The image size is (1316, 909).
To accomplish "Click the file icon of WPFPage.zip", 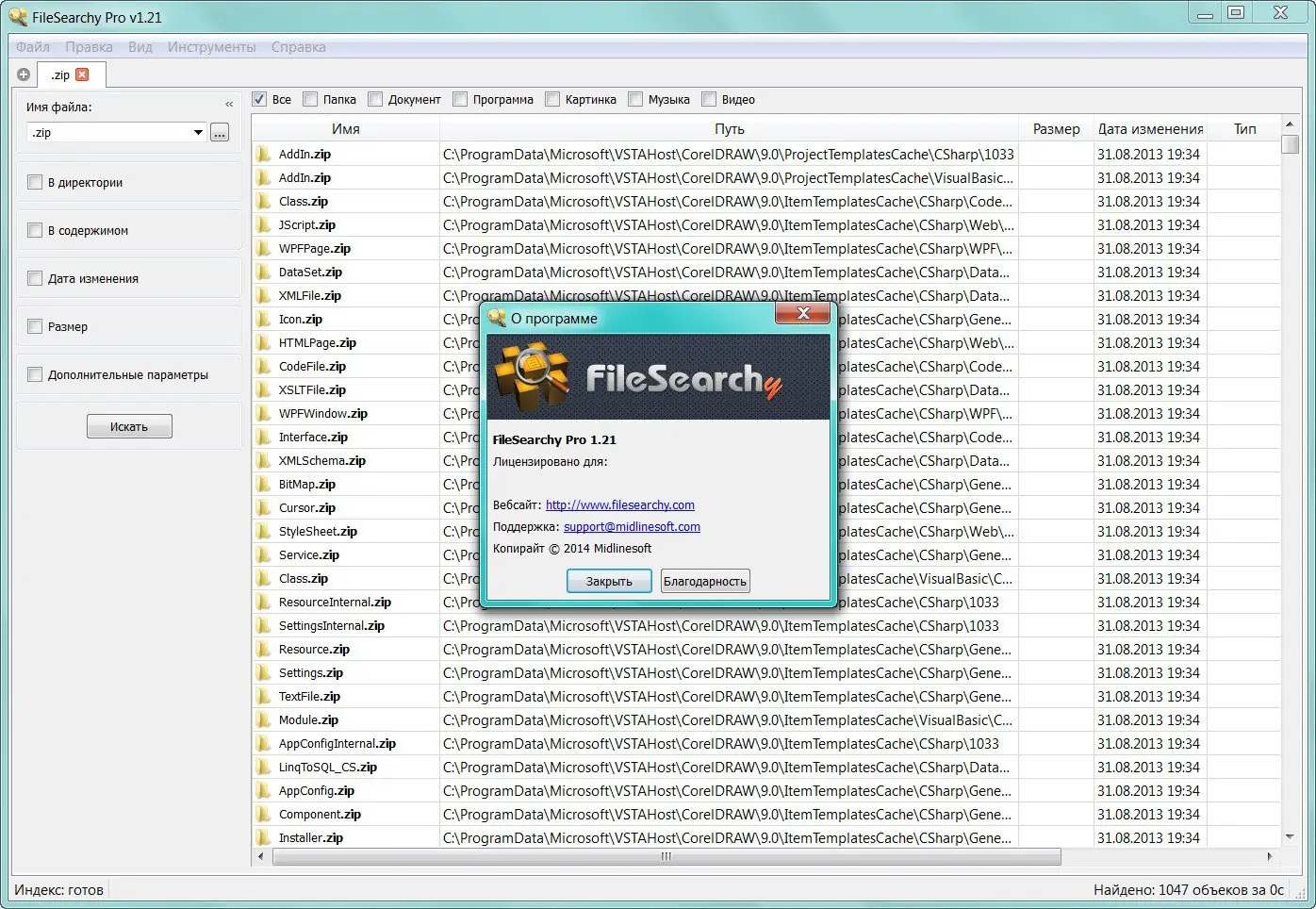I will [263, 249].
